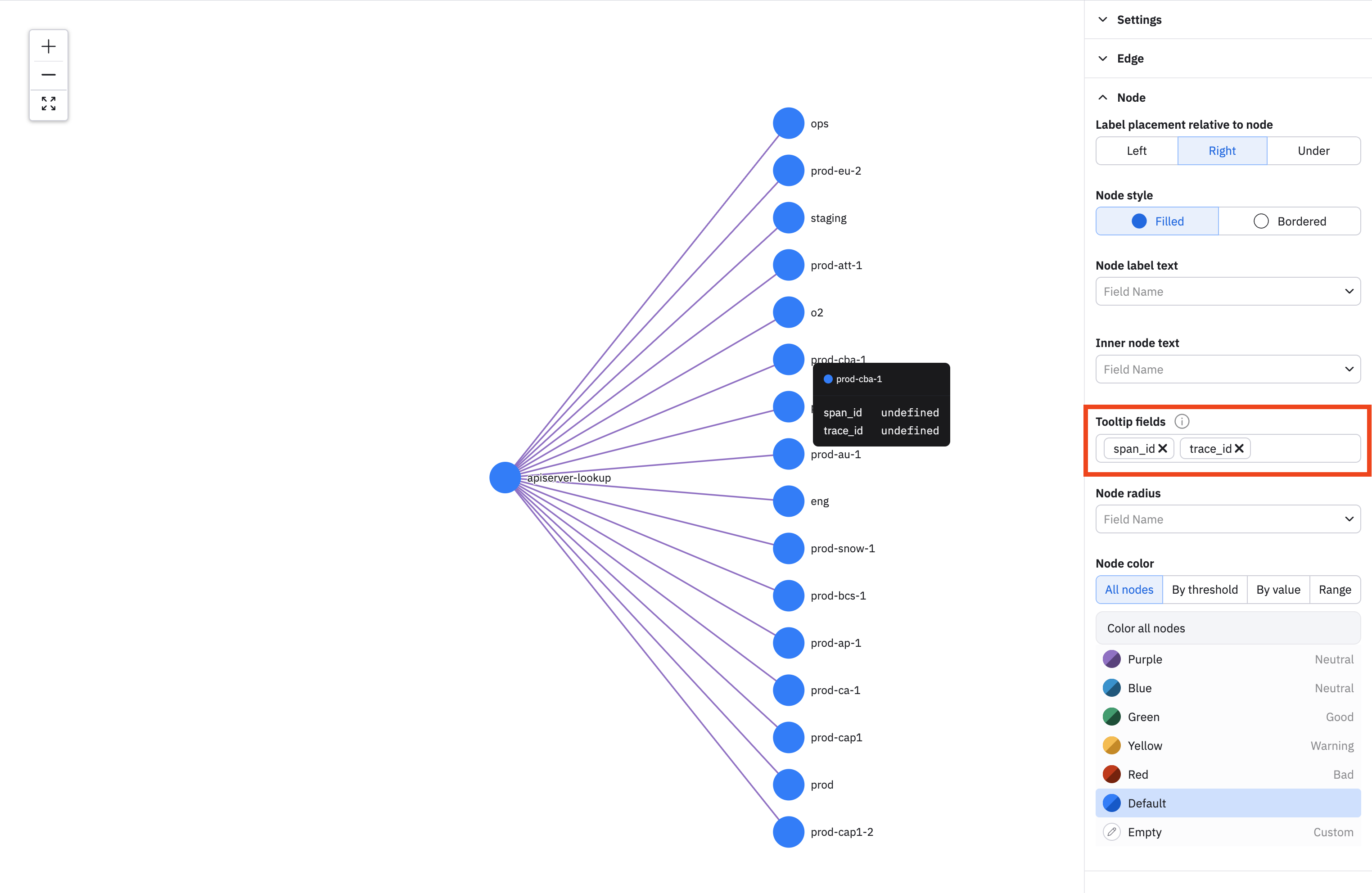
Task: Click the zoom in plus icon
Action: (x=49, y=46)
